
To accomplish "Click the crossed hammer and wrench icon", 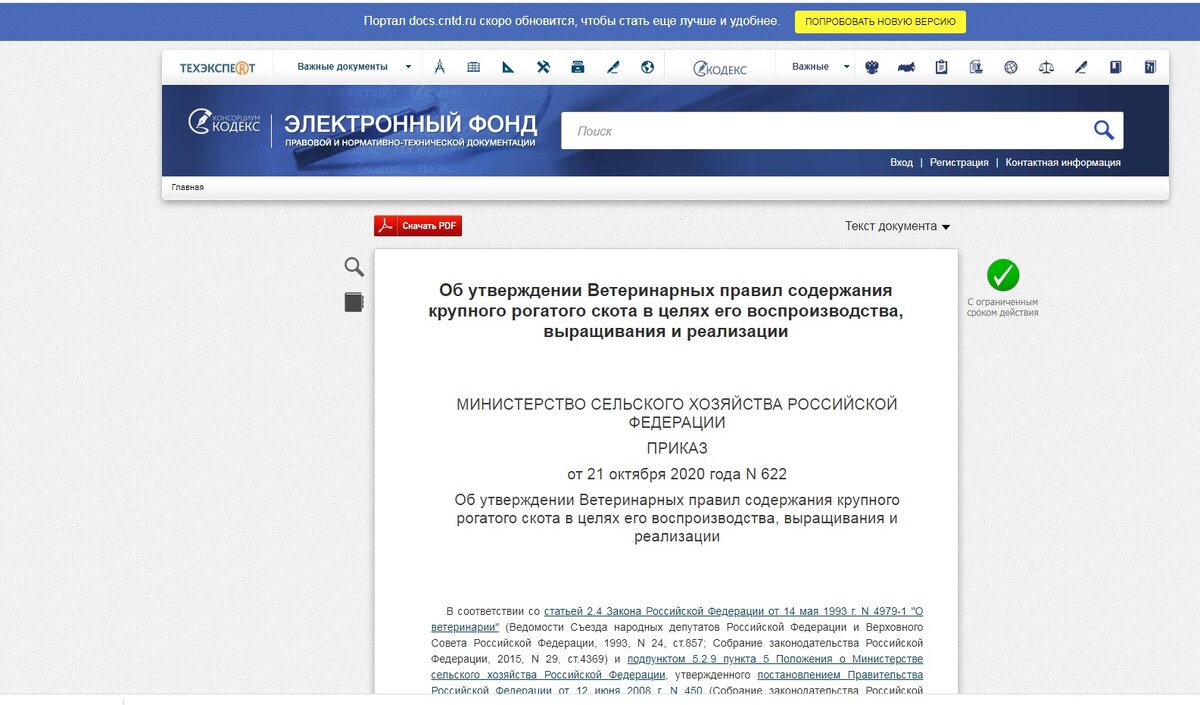I will pyautogui.click(x=543, y=67).
